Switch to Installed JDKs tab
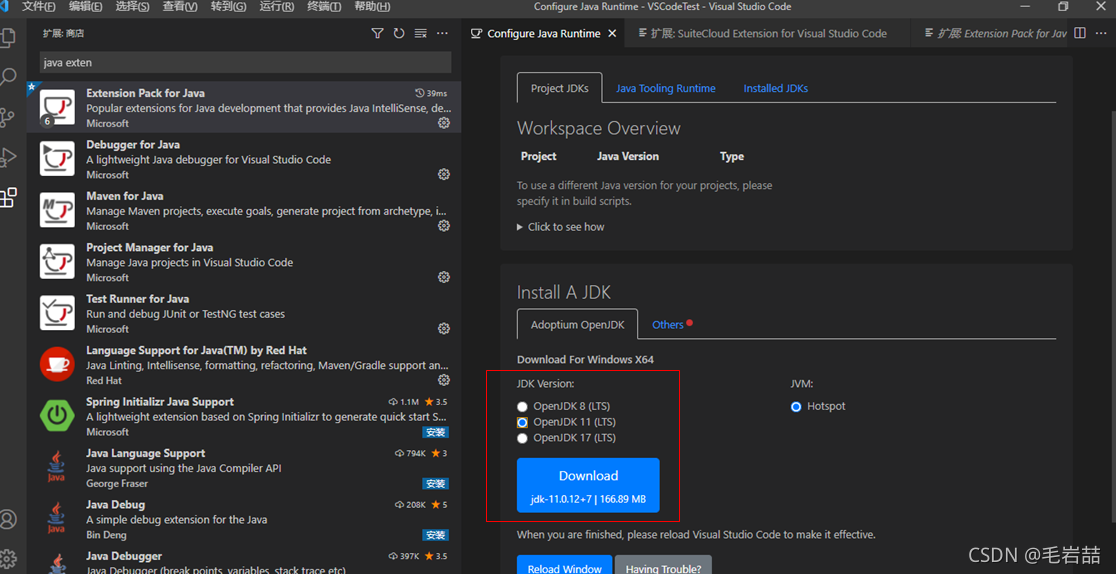This screenshot has width=1116, height=574. [x=776, y=88]
